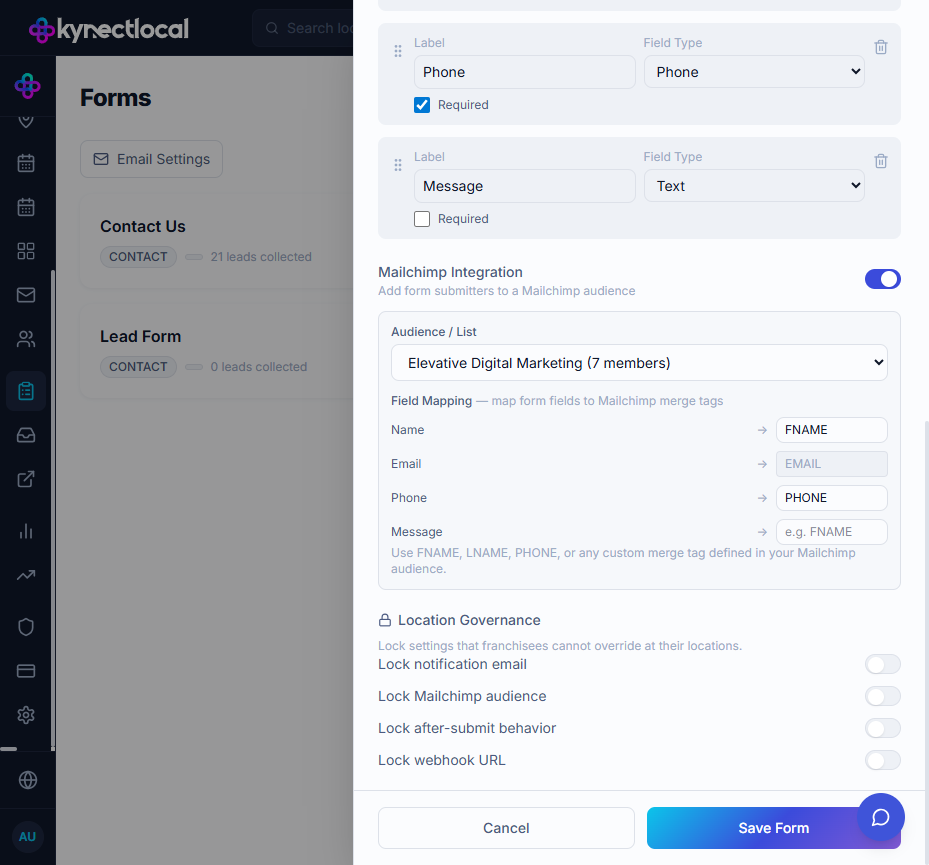This screenshot has width=929, height=865.
Task: Click the Phone label input field
Action: (524, 72)
